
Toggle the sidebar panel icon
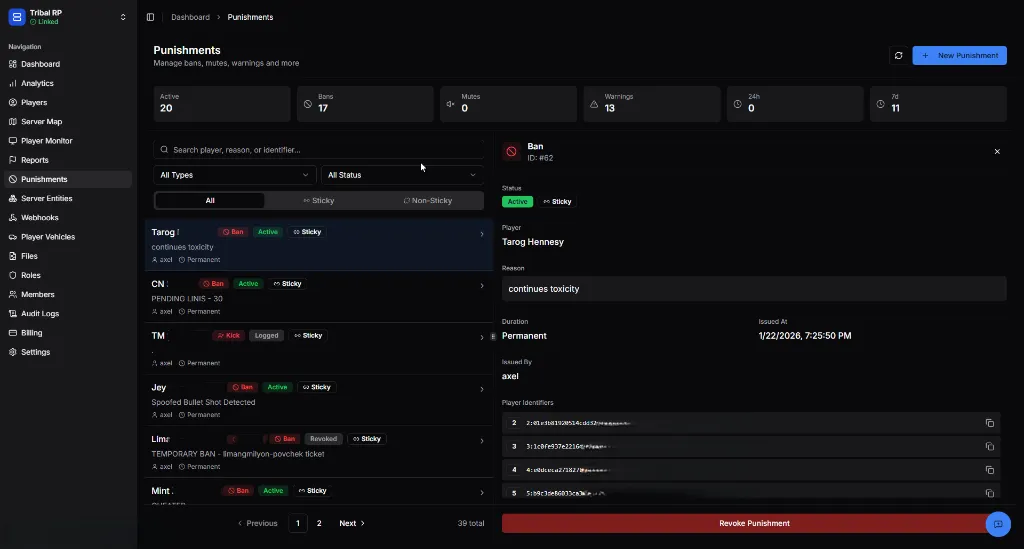pyautogui.click(x=150, y=17)
